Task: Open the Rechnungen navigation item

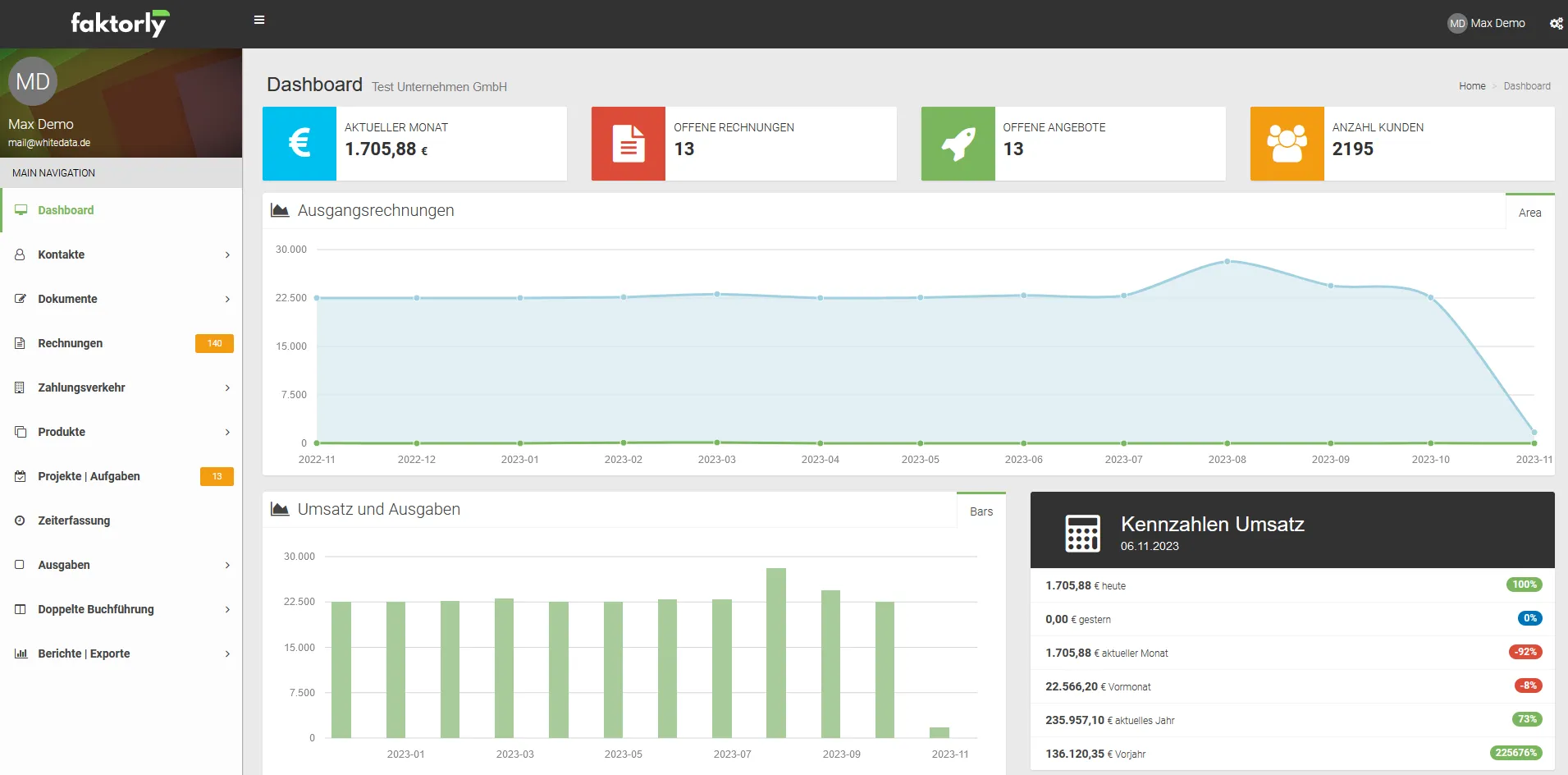Action: pyautogui.click(x=121, y=343)
